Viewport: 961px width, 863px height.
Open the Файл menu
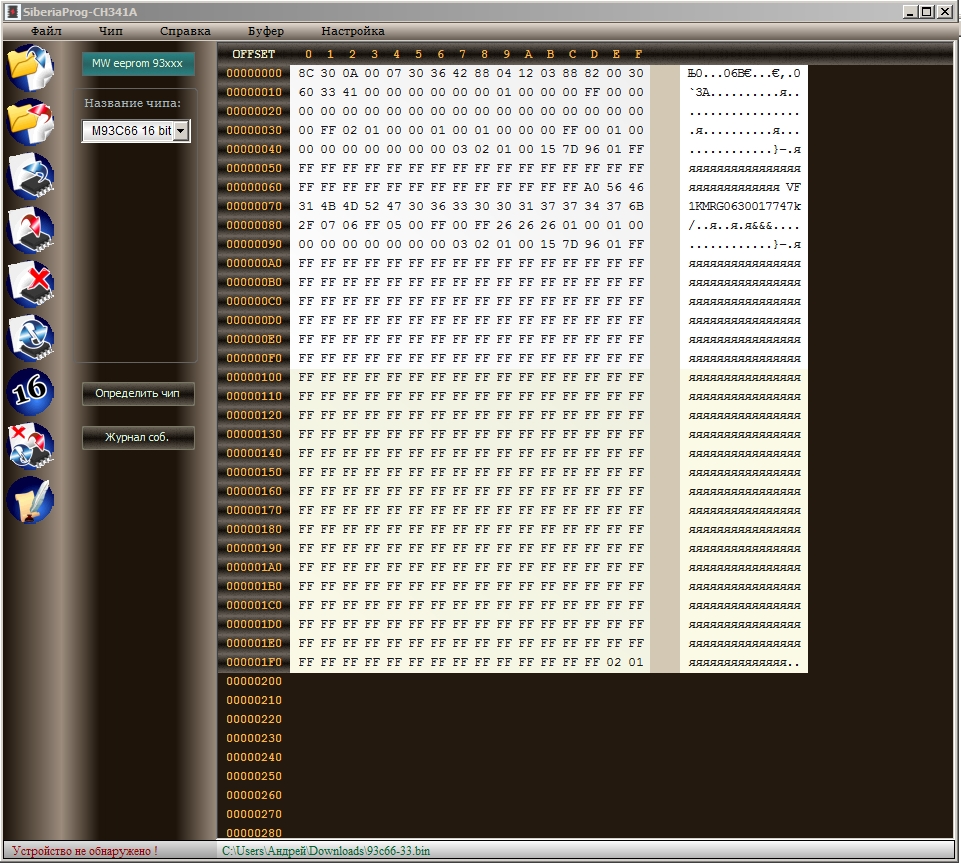pos(46,31)
